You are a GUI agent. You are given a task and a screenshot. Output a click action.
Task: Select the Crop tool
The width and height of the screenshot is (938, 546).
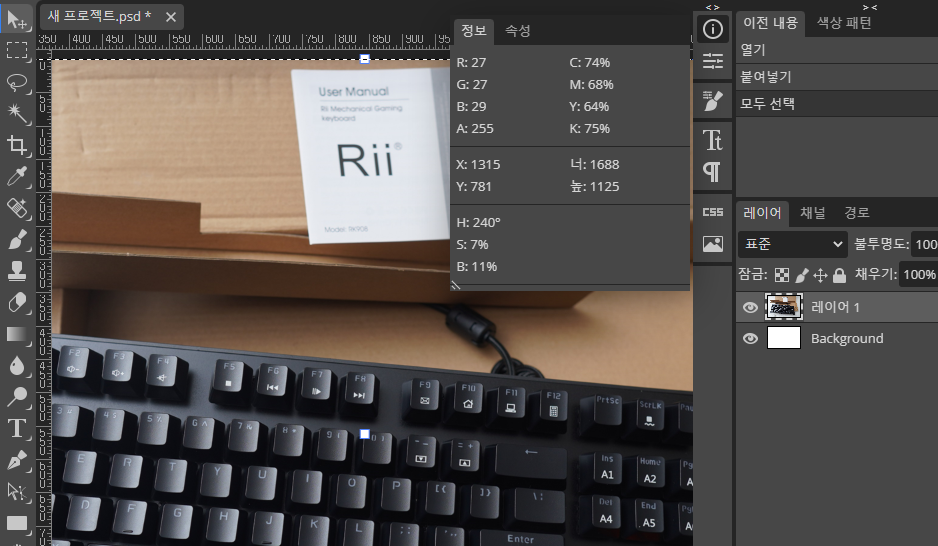click(17, 145)
